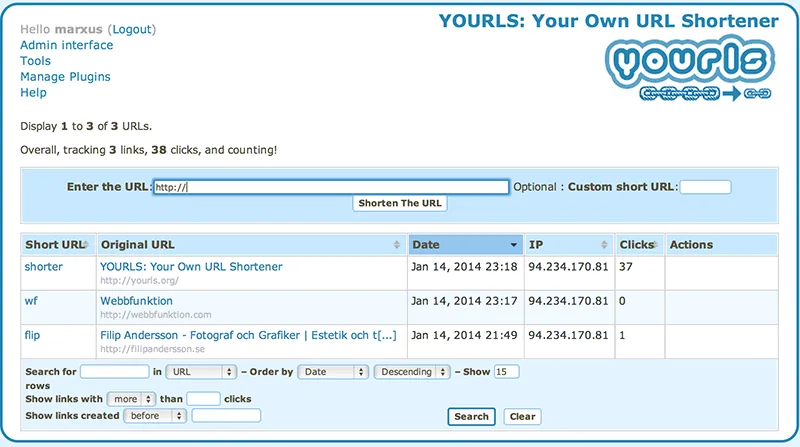
Task: Click date Jan 14, 2014 23:18 cell
Action: point(464,267)
